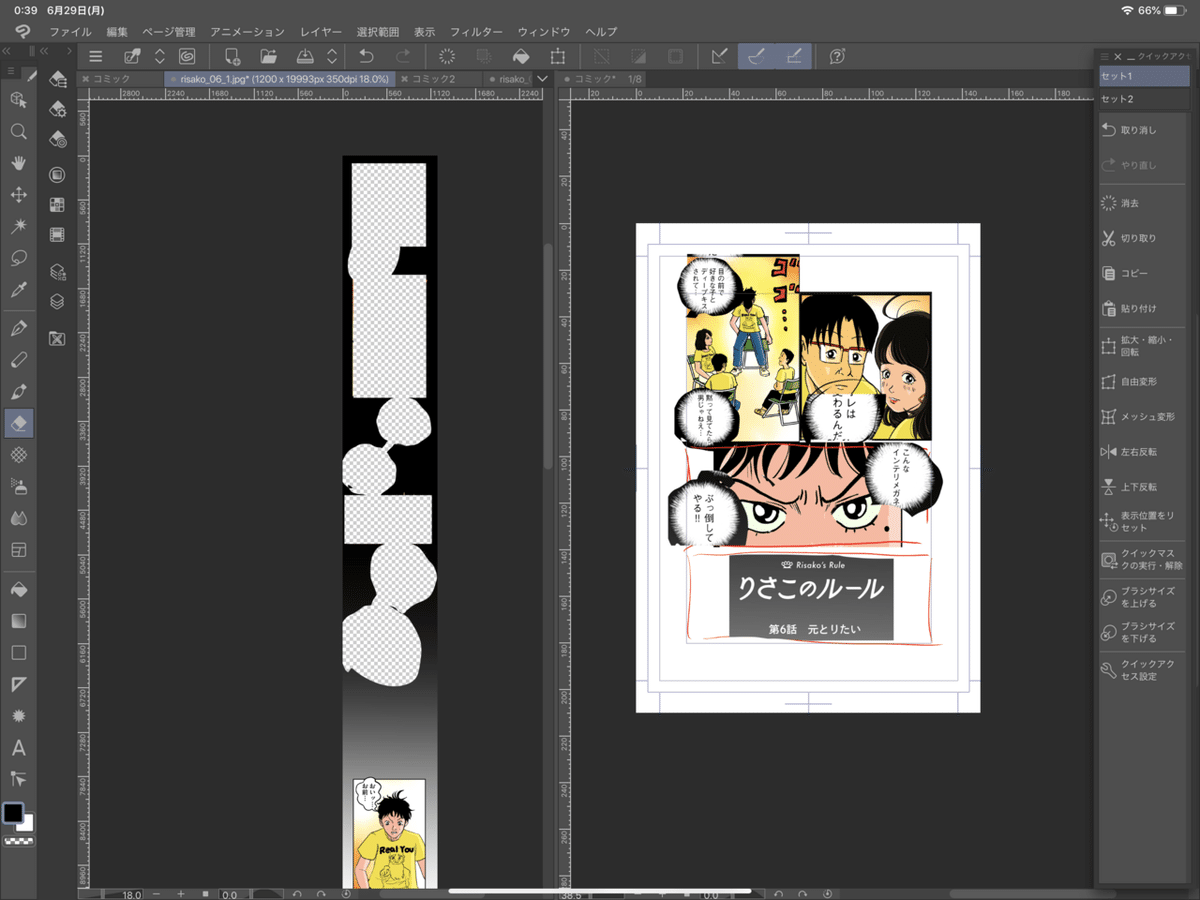This screenshot has width=1200, height=900.
Task: Toggle Snap to Ruler in the command bar
Action: tap(719, 57)
